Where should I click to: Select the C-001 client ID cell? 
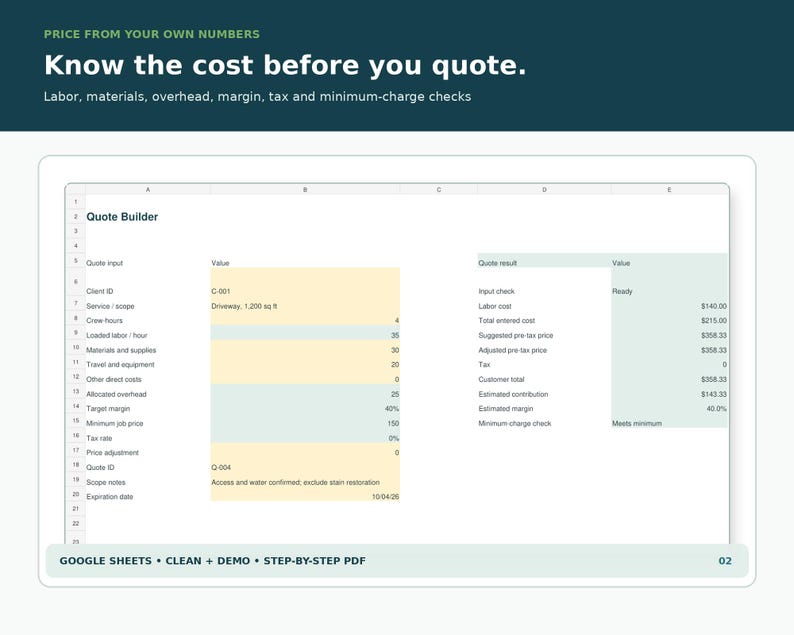tap(305, 282)
